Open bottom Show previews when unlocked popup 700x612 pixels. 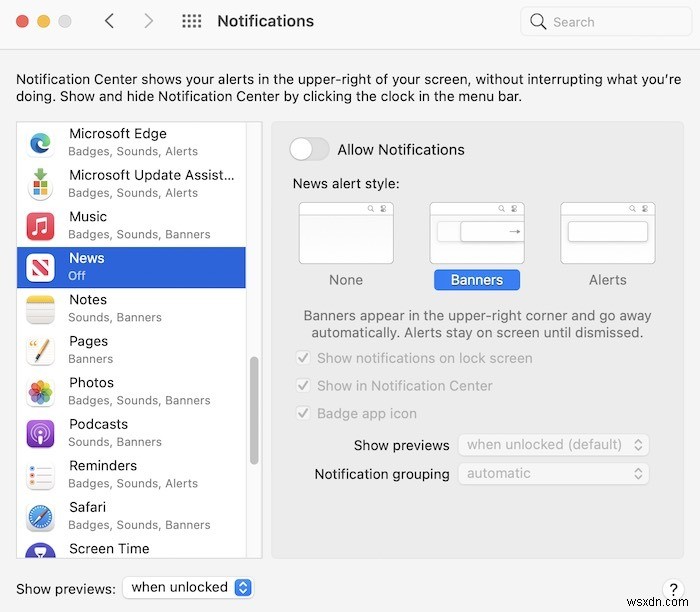point(188,587)
